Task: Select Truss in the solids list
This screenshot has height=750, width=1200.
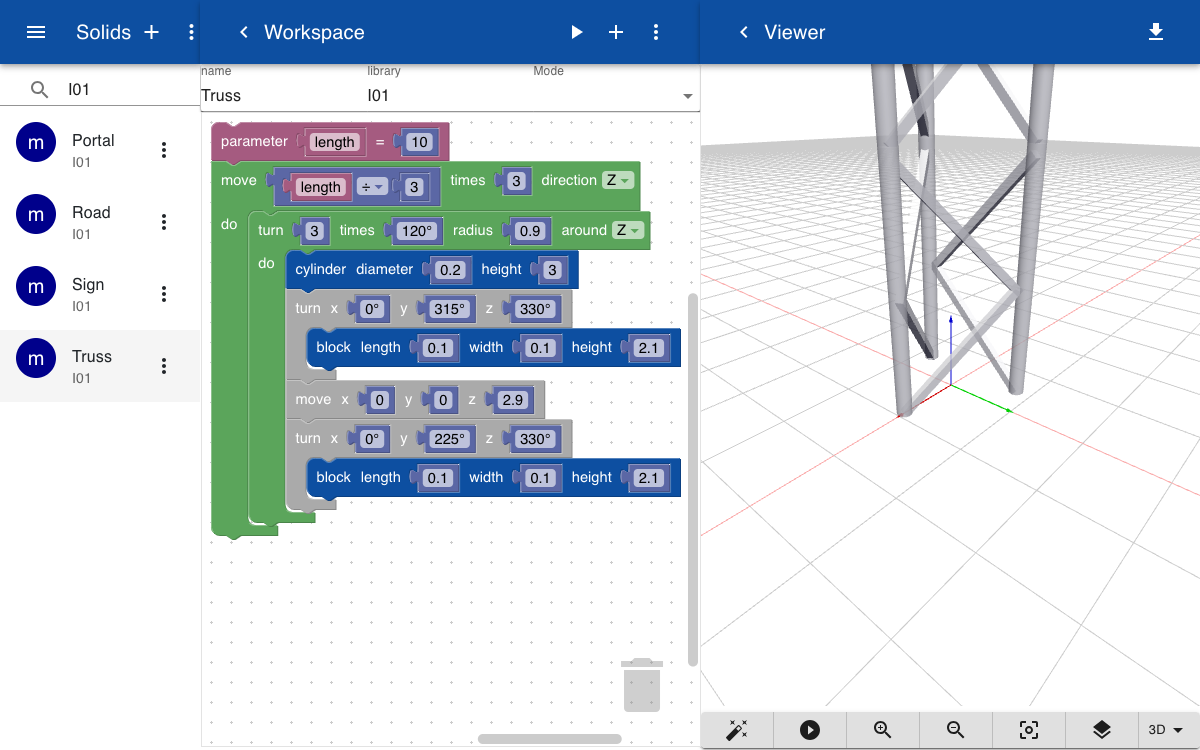Action: pyautogui.click(x=100, y=366)
